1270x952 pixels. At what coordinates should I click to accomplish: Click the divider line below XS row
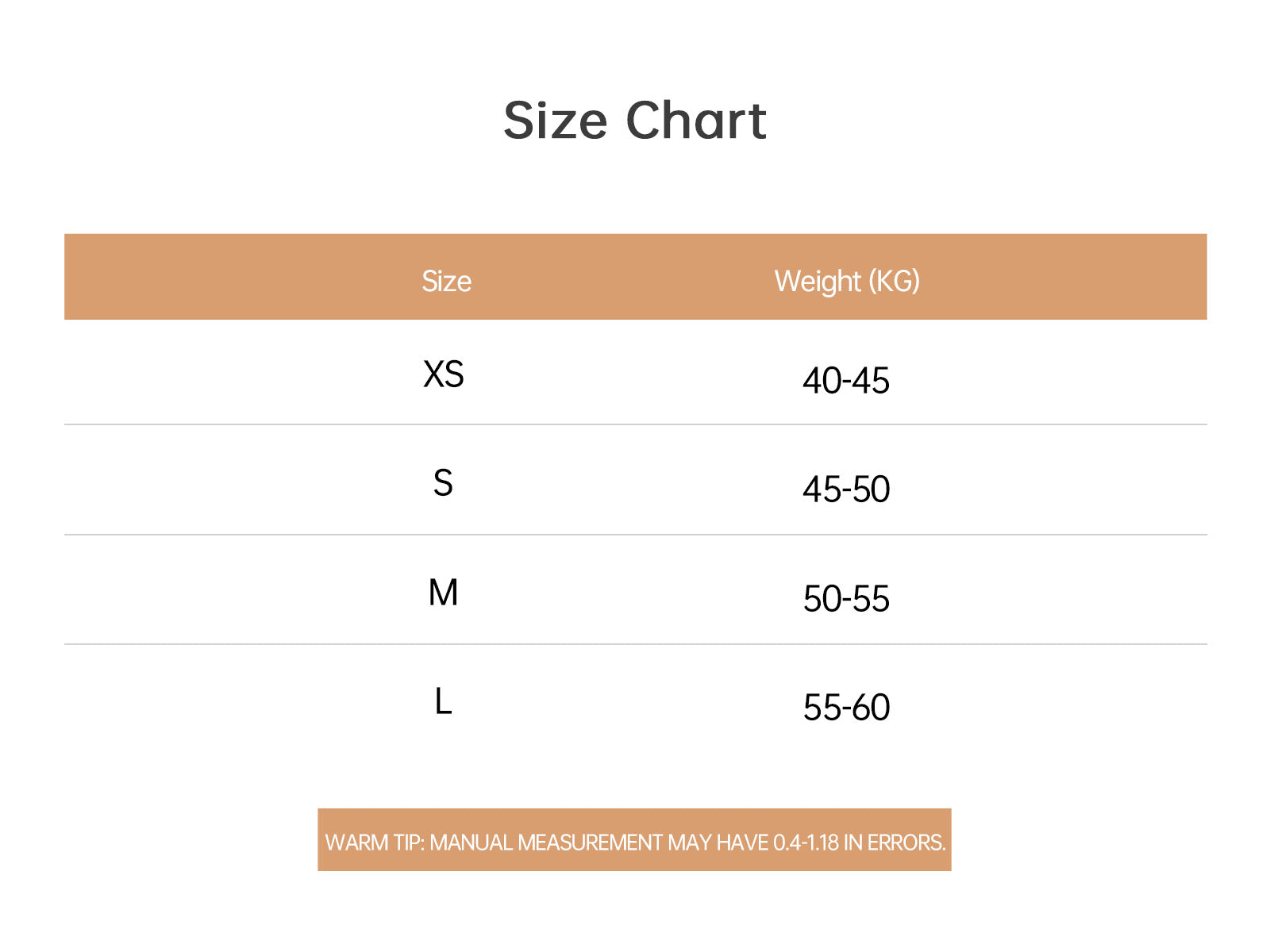[x=635, y=424]
